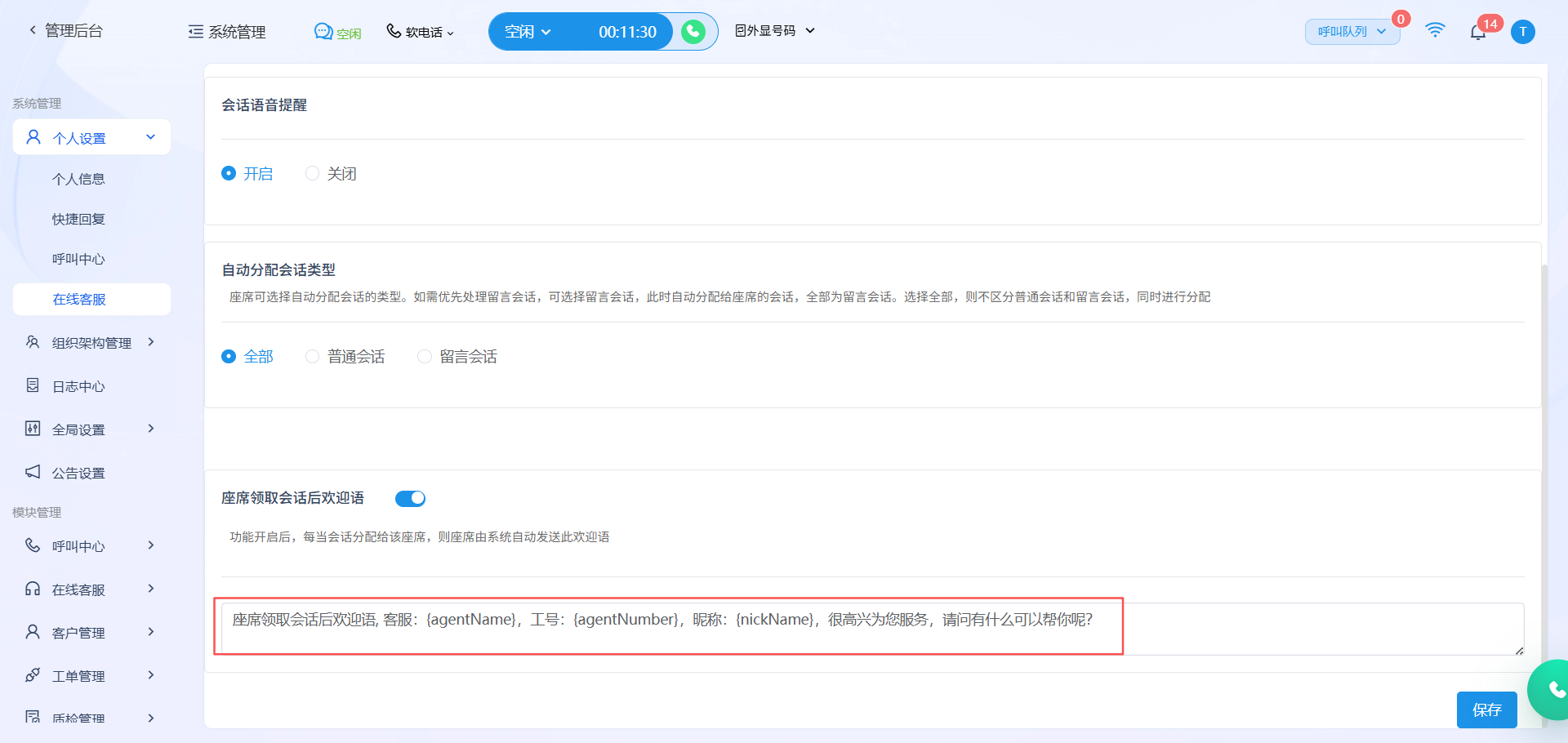1568x743 pixels.
Task: Expand the 质检管理 submenu arrow
Action: [x=151, y=718]
